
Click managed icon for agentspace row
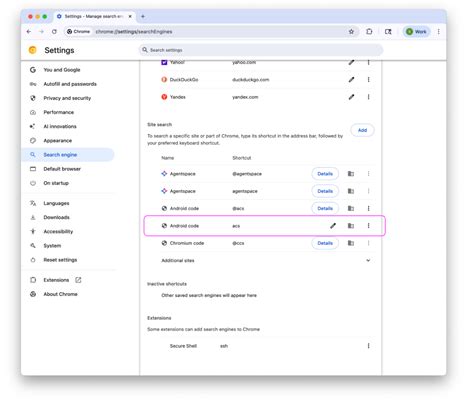pos(351,191)
